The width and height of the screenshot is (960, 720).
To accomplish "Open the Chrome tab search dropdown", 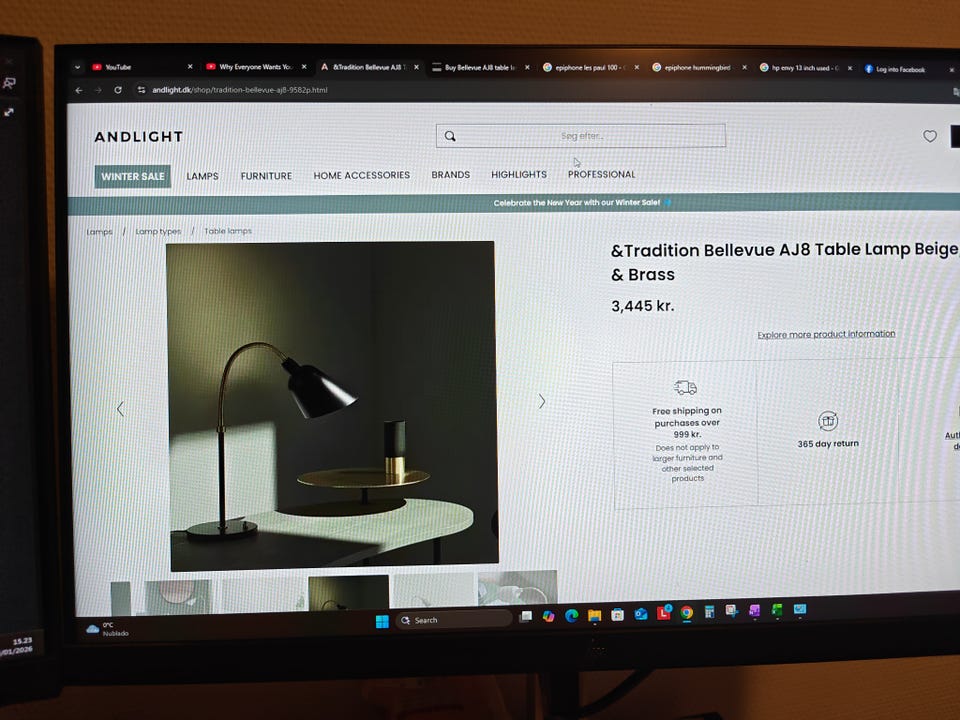I will (77, 67).
